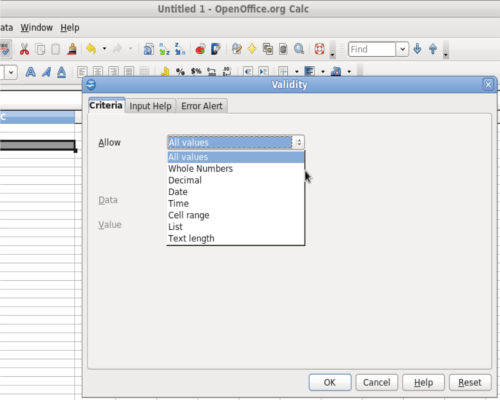
Task: Apply Underline formatting icon
Action: [62, 72]
